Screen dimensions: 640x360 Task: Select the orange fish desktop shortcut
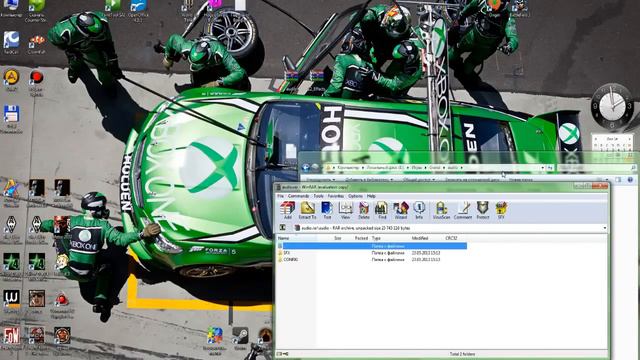coord(37,44)
